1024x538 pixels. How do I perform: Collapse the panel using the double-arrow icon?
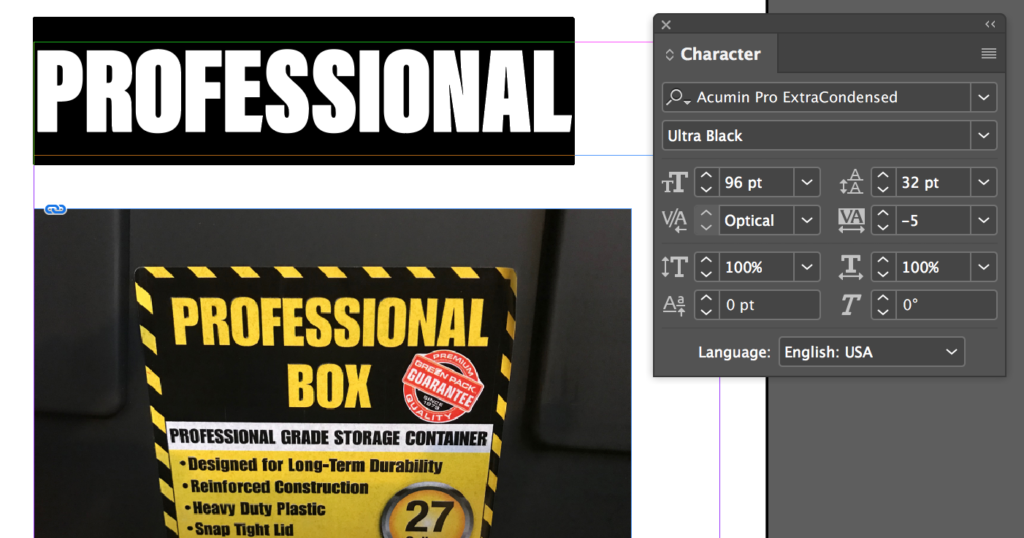pyautogui.click(x=990, y=24)
